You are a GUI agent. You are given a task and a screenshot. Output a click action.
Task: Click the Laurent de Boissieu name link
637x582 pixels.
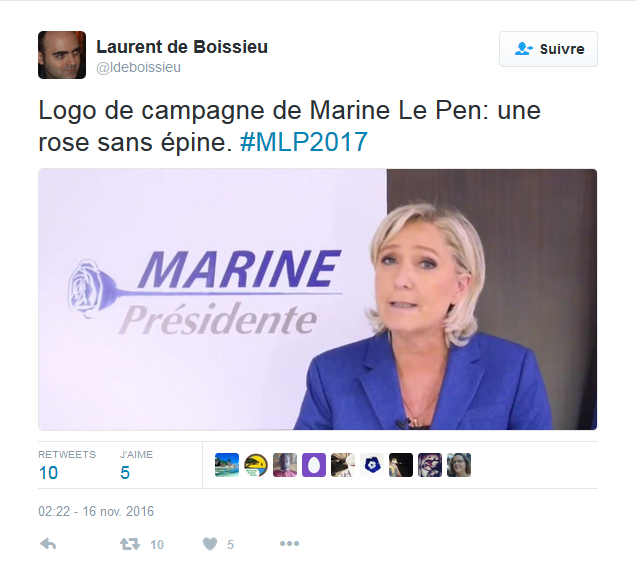[182, 47]
